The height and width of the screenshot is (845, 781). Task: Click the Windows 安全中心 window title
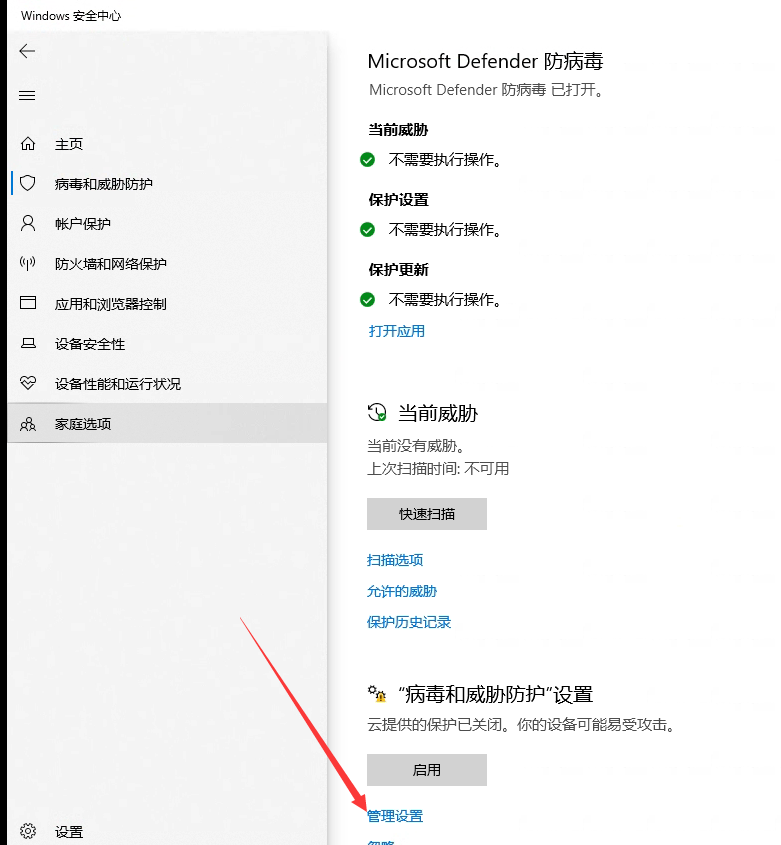point(71,16)
